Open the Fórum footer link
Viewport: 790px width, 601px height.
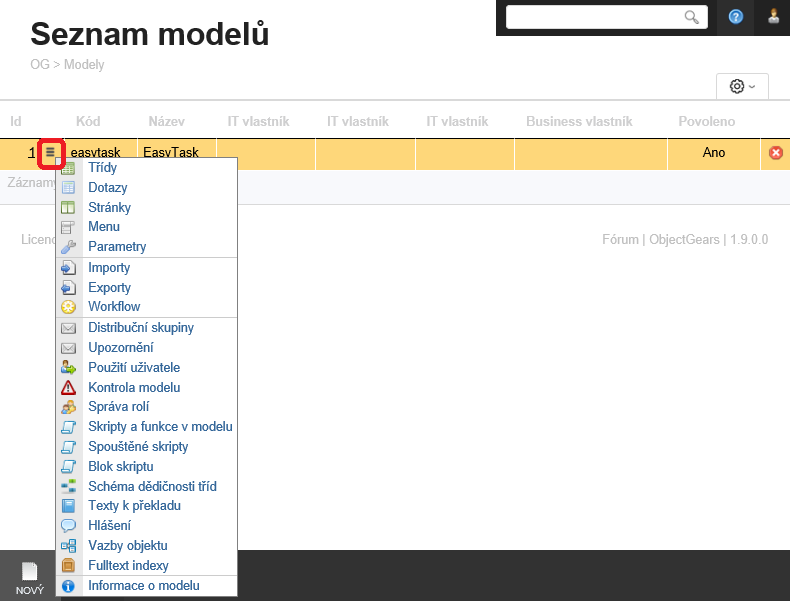coord(620,239)
